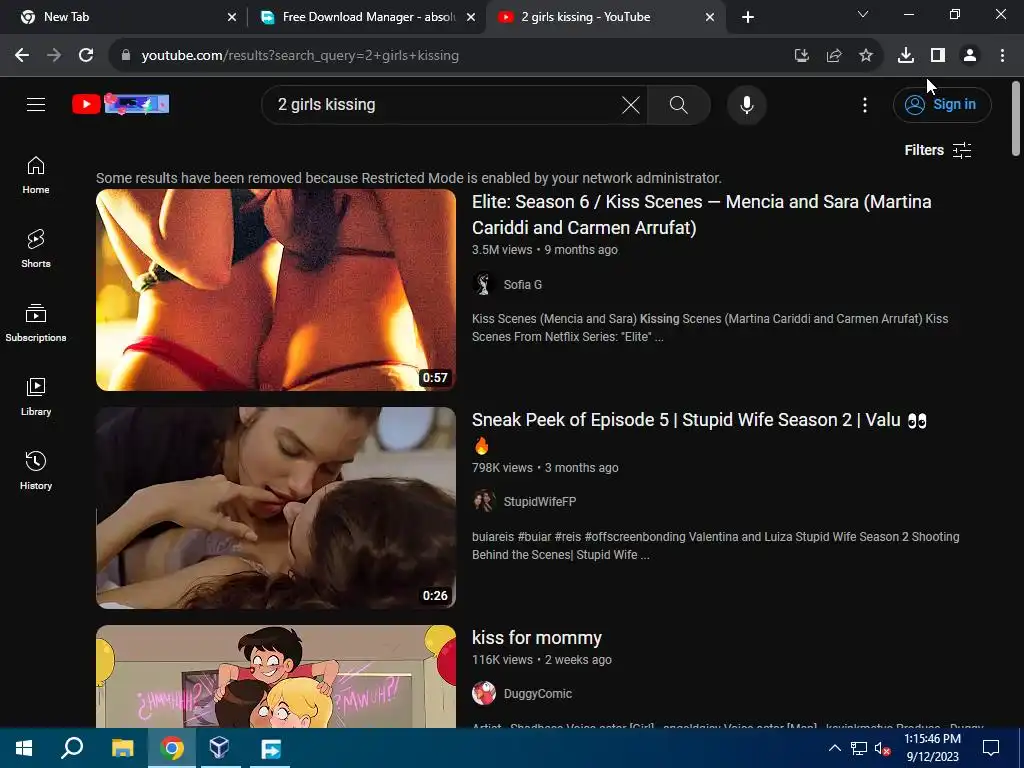Open the tab search dropdown chevron
The image size is (1024, 768).
coord(863,14)
